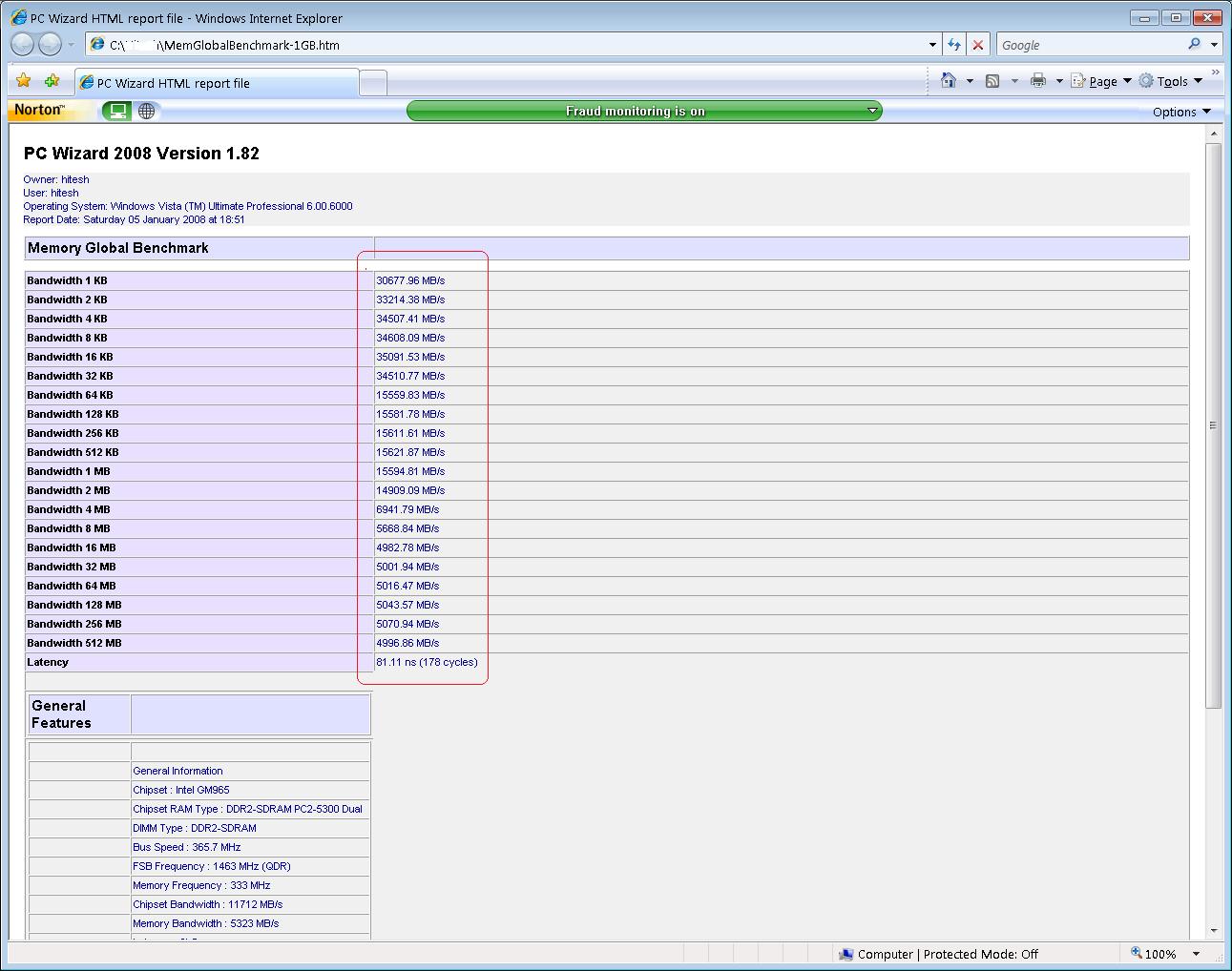Click the Memory Global Benchmark heading

118,248
